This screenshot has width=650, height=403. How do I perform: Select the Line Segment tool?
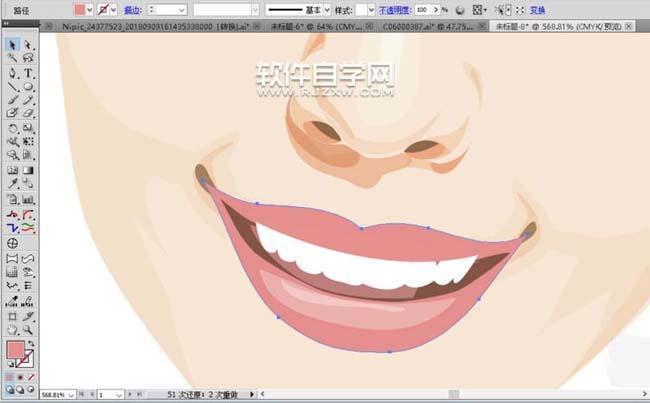12,87
